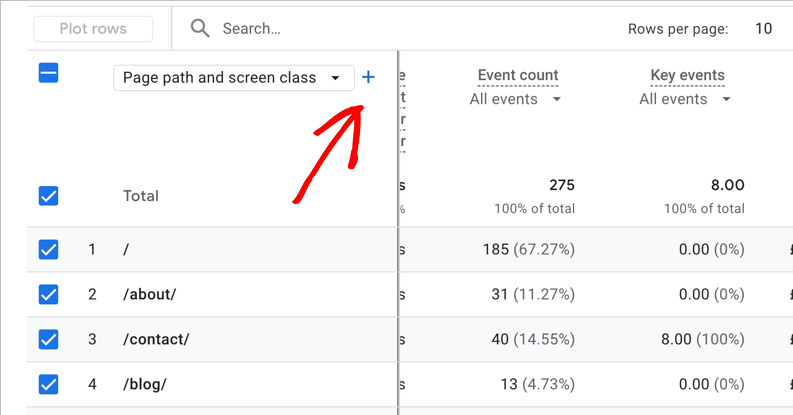Deselect the /about/ row checkbox

click(48, 294)
